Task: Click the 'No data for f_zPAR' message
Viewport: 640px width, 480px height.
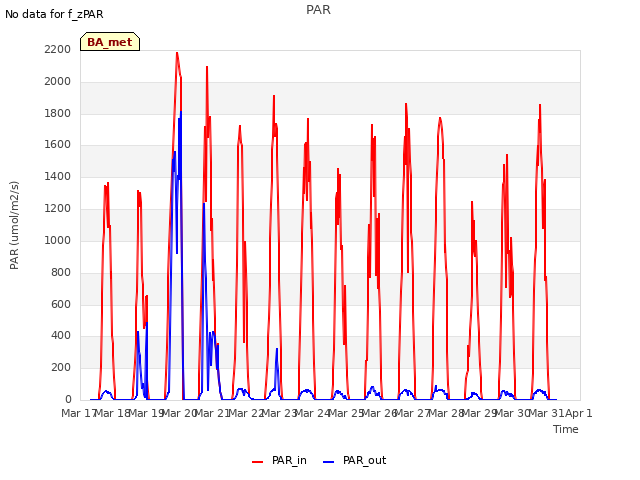Action: (54, 14)
